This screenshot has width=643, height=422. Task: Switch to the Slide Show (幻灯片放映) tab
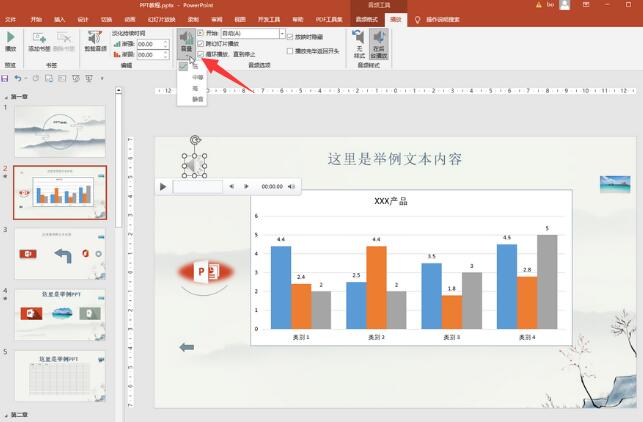pyautogui.click(x=162, y=20)
